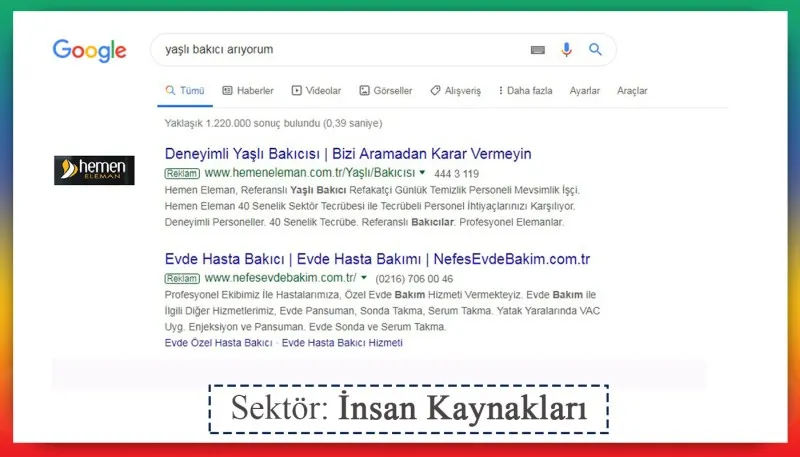
Task: Click the Reklam badge of NefesEvdeBakim ad
Action: tap(182, 278)
